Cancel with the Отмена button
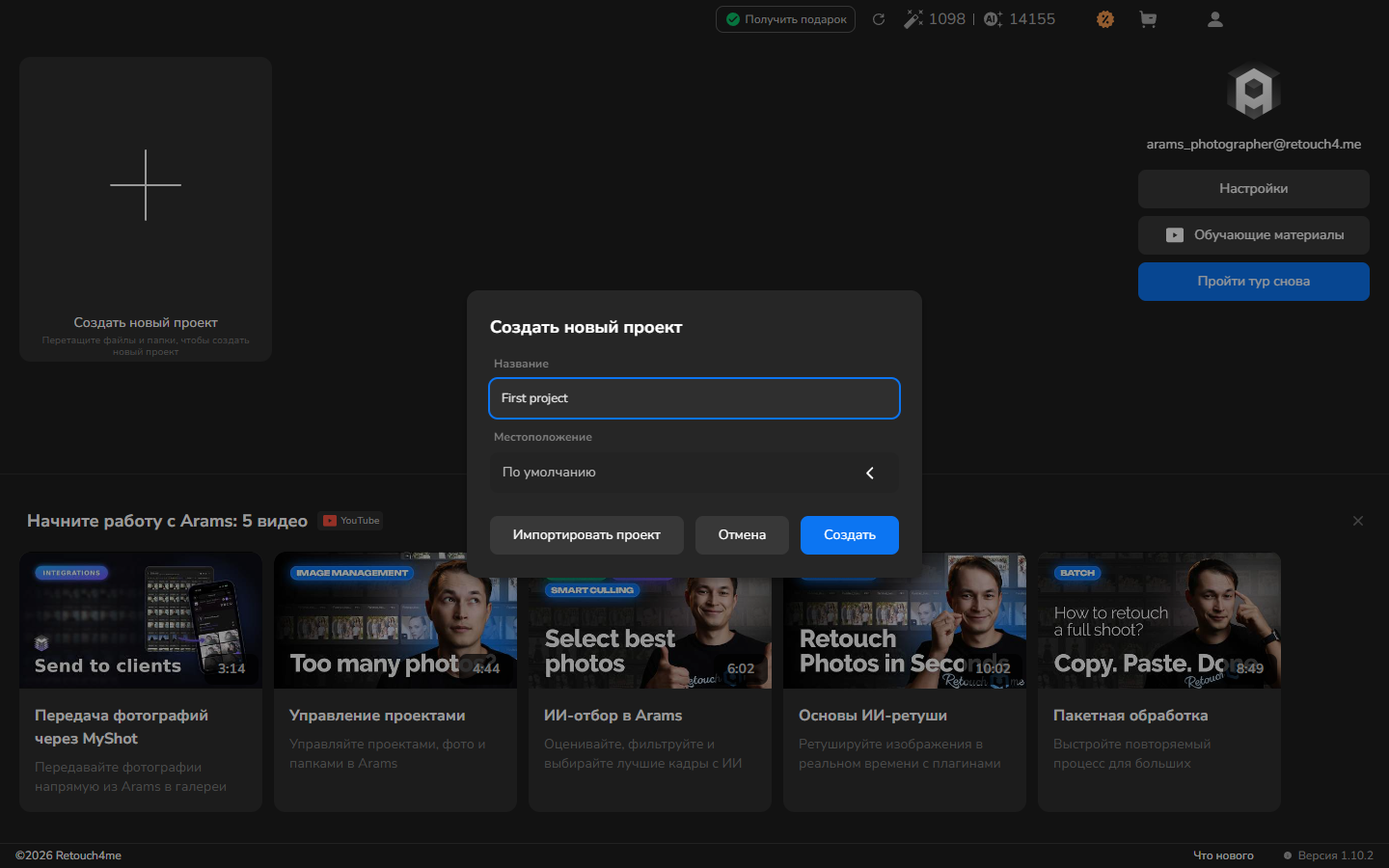 pos(742,535)
